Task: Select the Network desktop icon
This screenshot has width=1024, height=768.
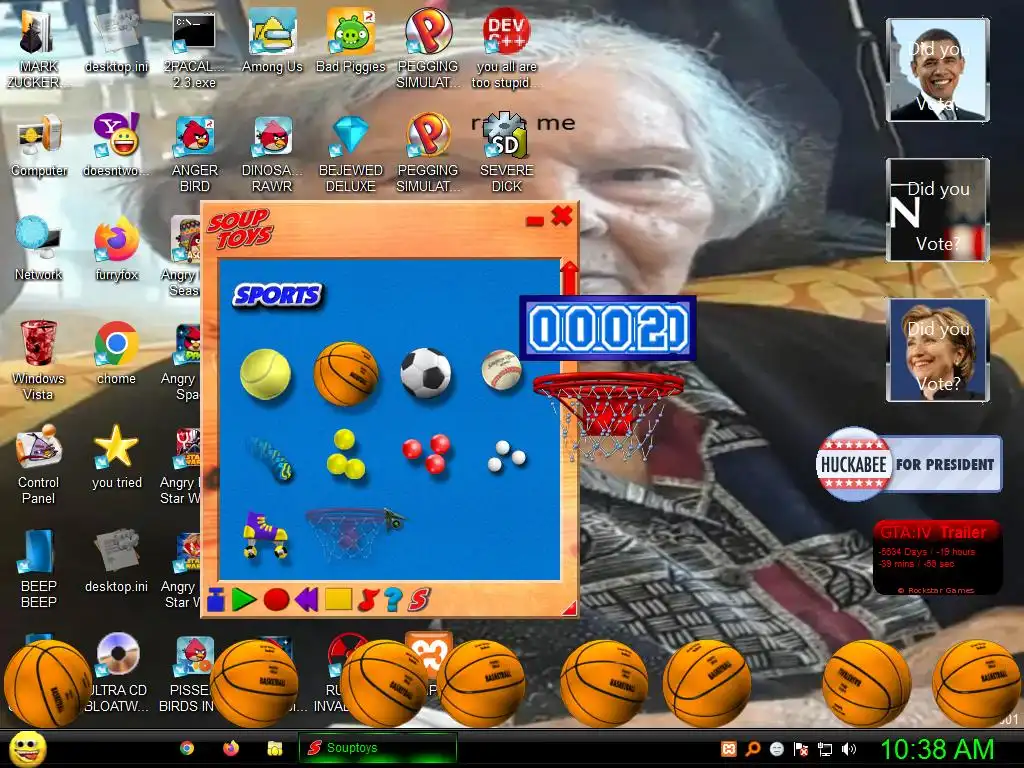Action: (x=39, y=249)
